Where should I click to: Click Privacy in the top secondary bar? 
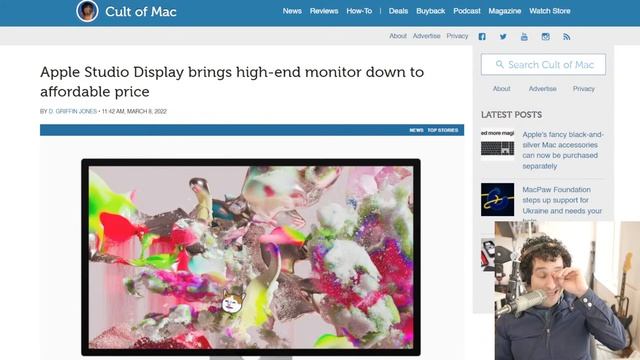tap(457, 36)
